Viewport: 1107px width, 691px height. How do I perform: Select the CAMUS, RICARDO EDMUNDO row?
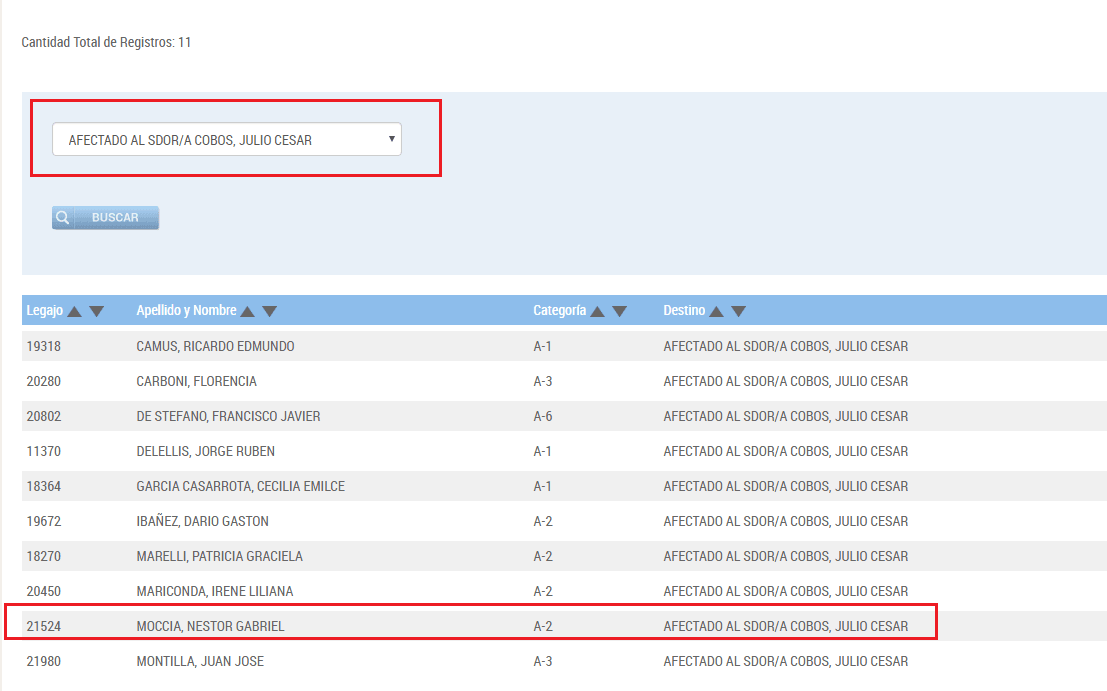(x=215, y=347)
